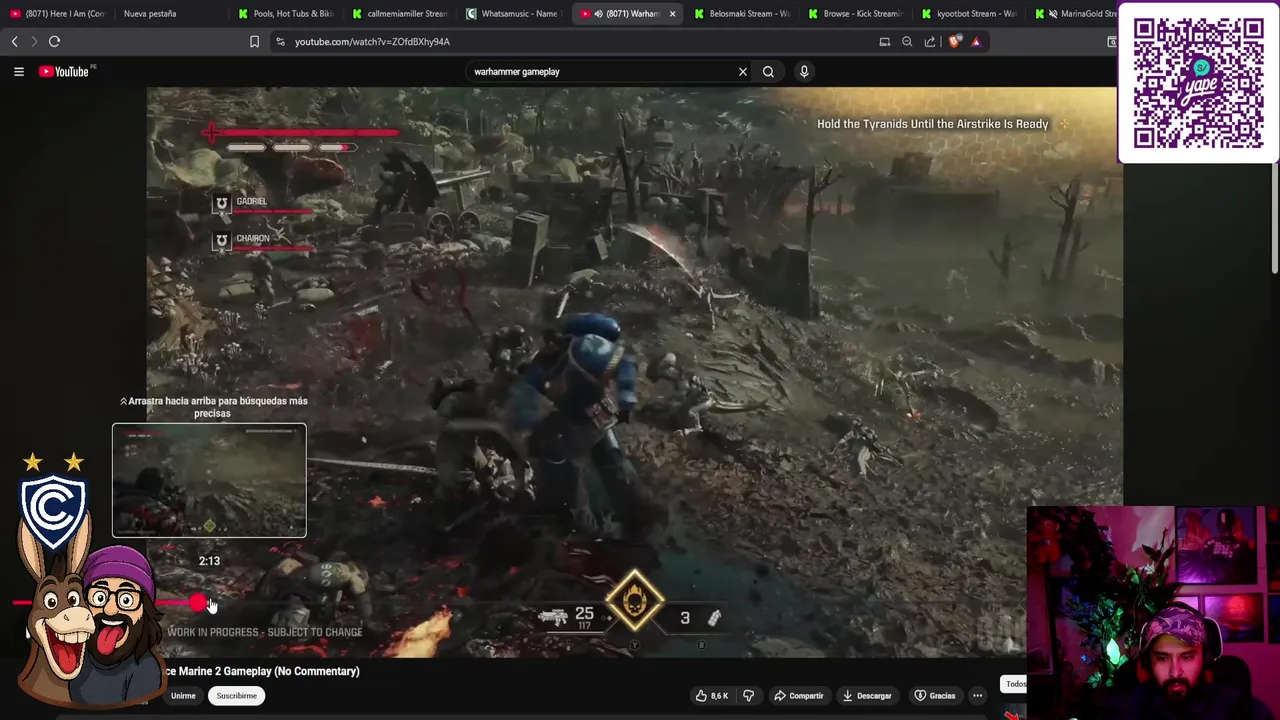1280x720 pixels.
Task: Reload the page with the refresh icon
Action: pyautogui.click(x=54, y=42)
